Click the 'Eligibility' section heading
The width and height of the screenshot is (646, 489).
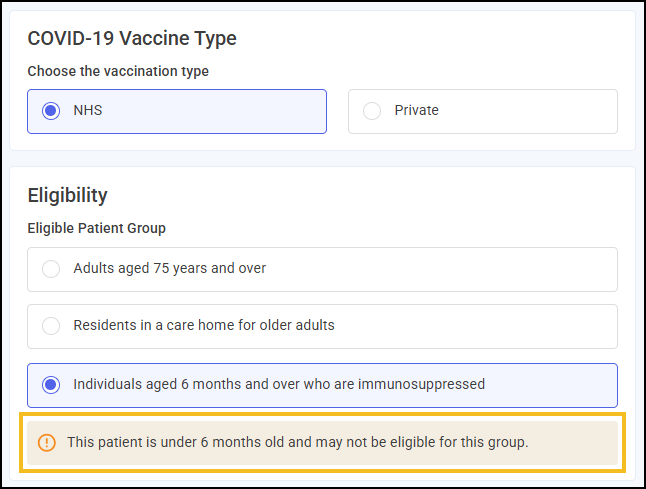(x=67, y=195)
